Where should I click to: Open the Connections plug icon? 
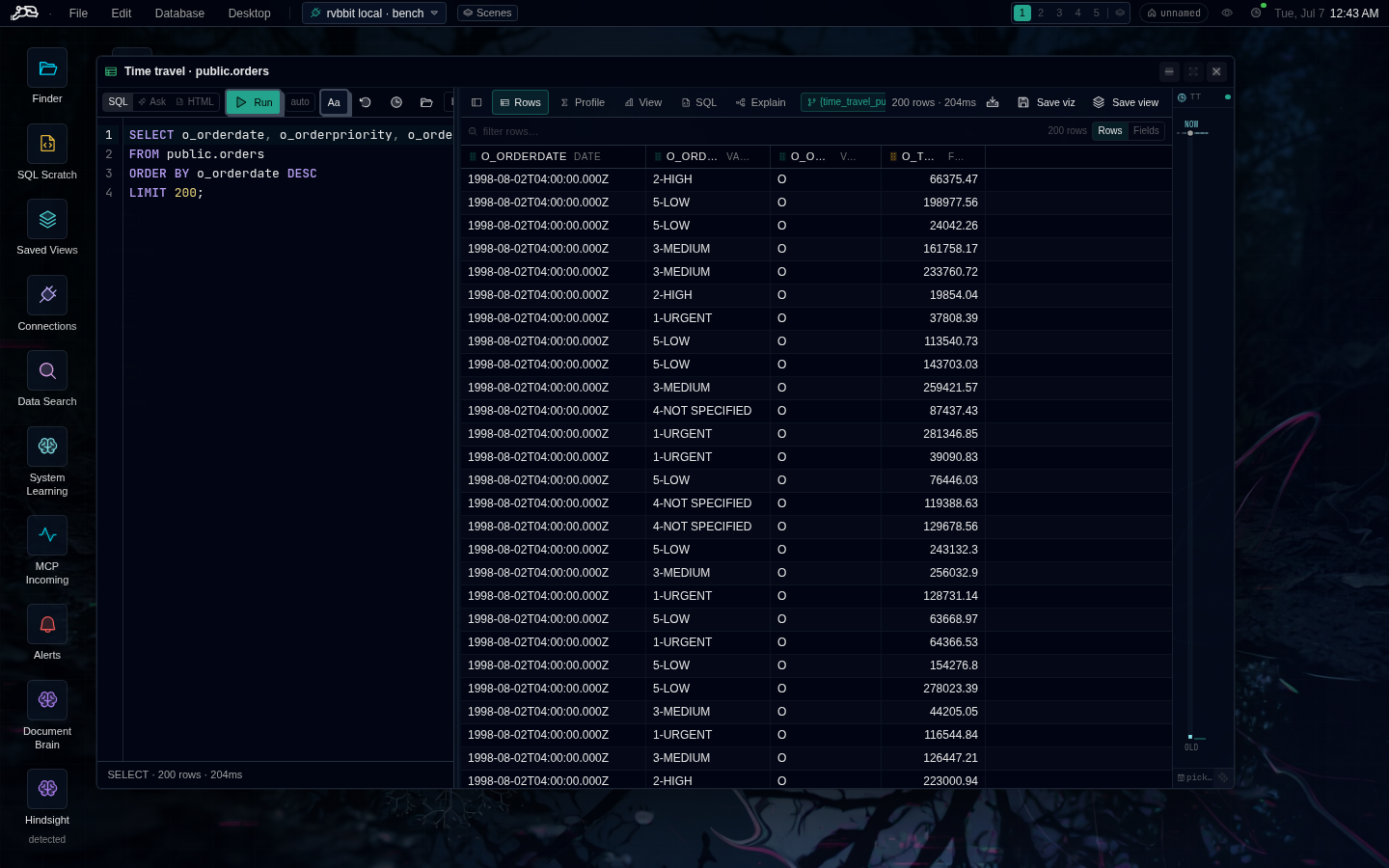coord(47,295)
